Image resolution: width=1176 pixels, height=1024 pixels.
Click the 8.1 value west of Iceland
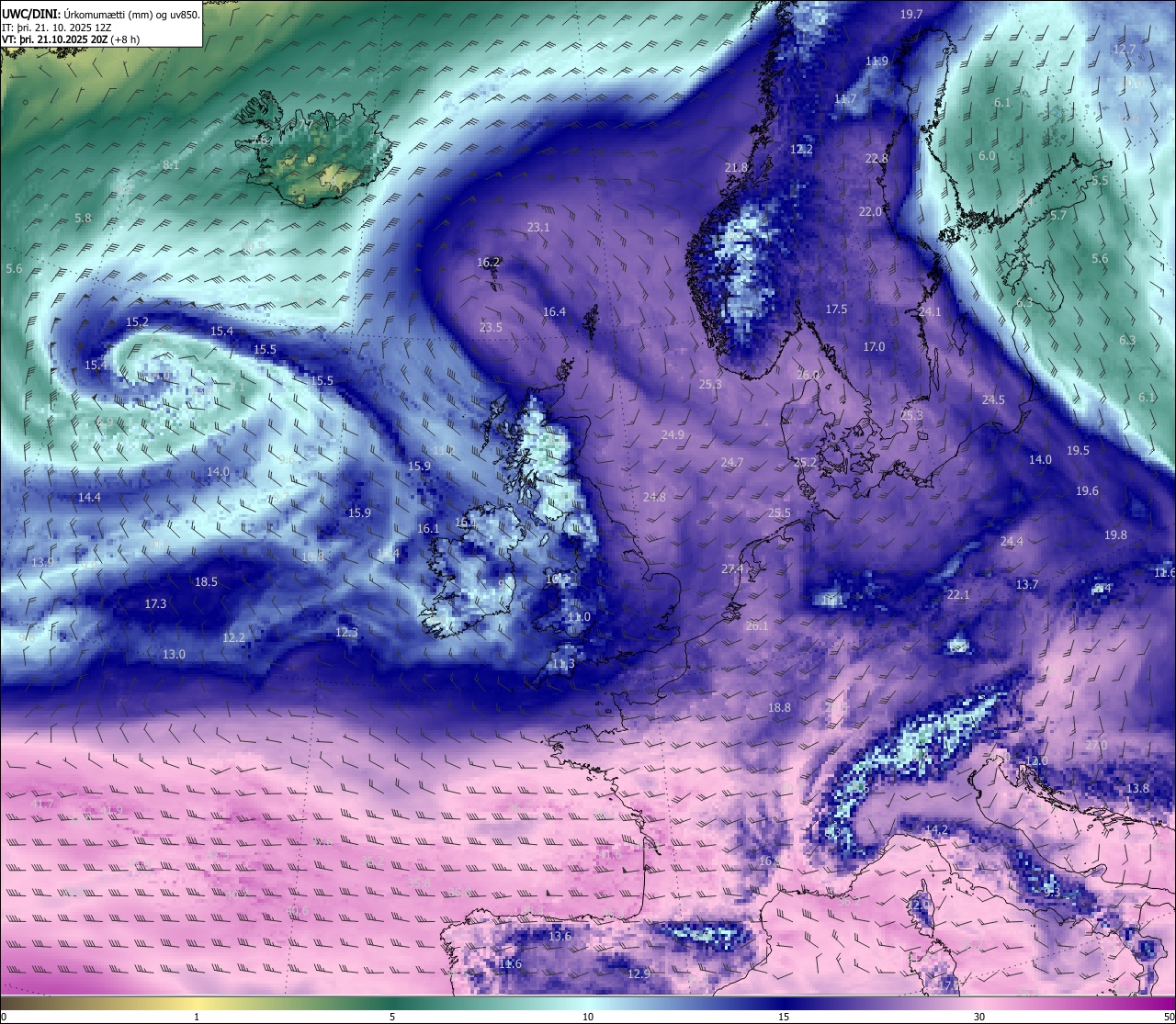click(x=171, y=164)
